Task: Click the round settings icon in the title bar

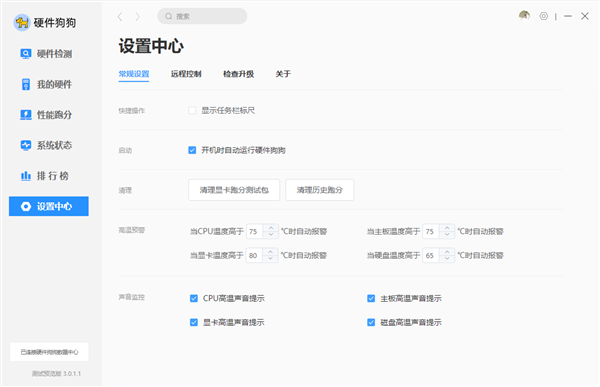Action: (544, 16)
